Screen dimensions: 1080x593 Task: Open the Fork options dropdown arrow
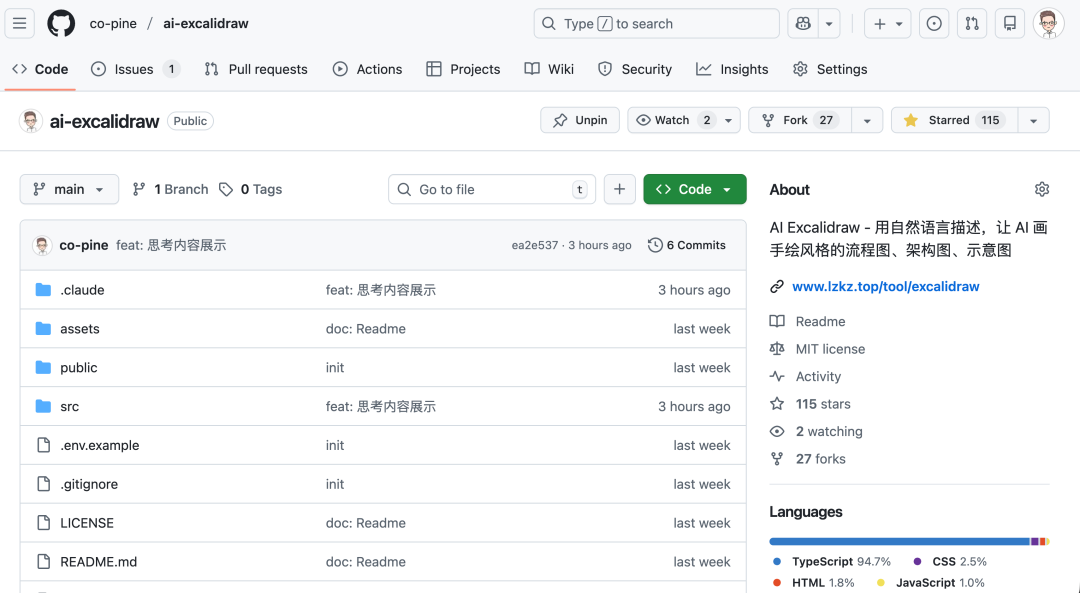[867, 120]
